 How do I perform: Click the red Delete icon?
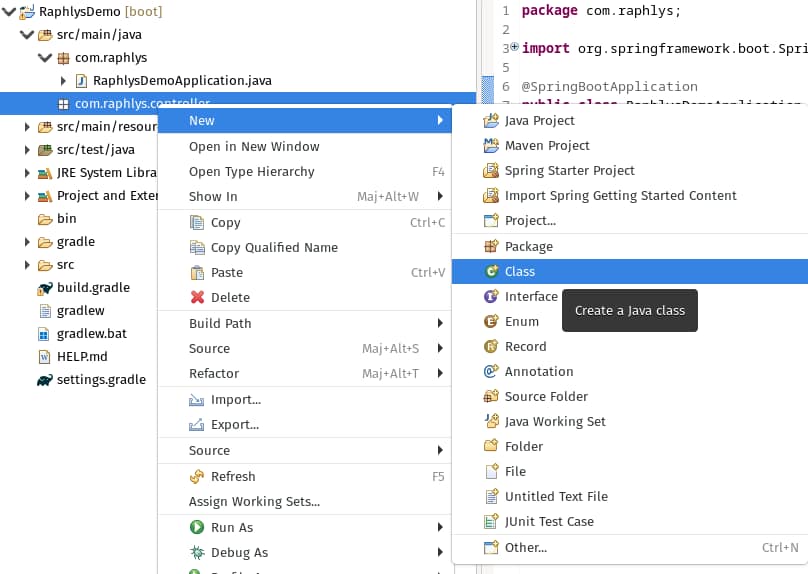197,297
